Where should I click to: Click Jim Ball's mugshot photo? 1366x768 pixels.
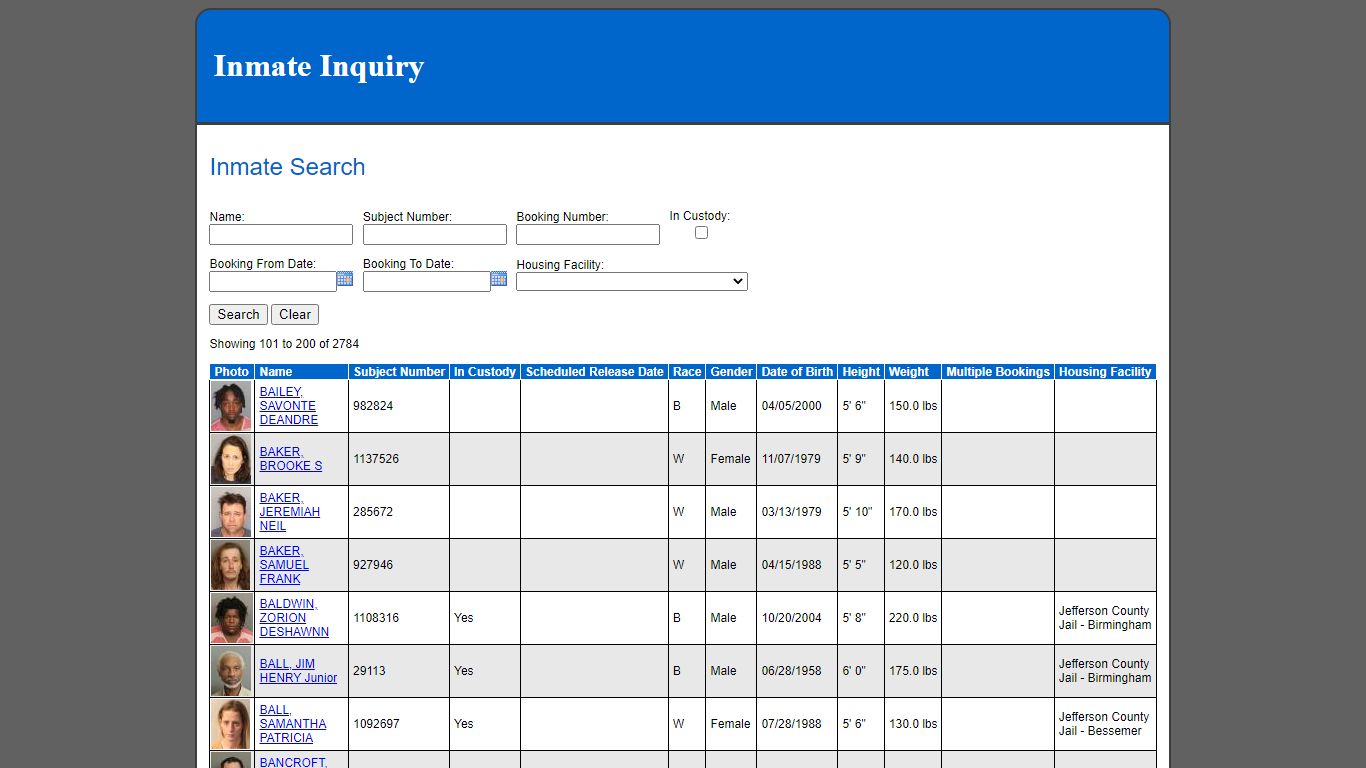tap(231, 671)
